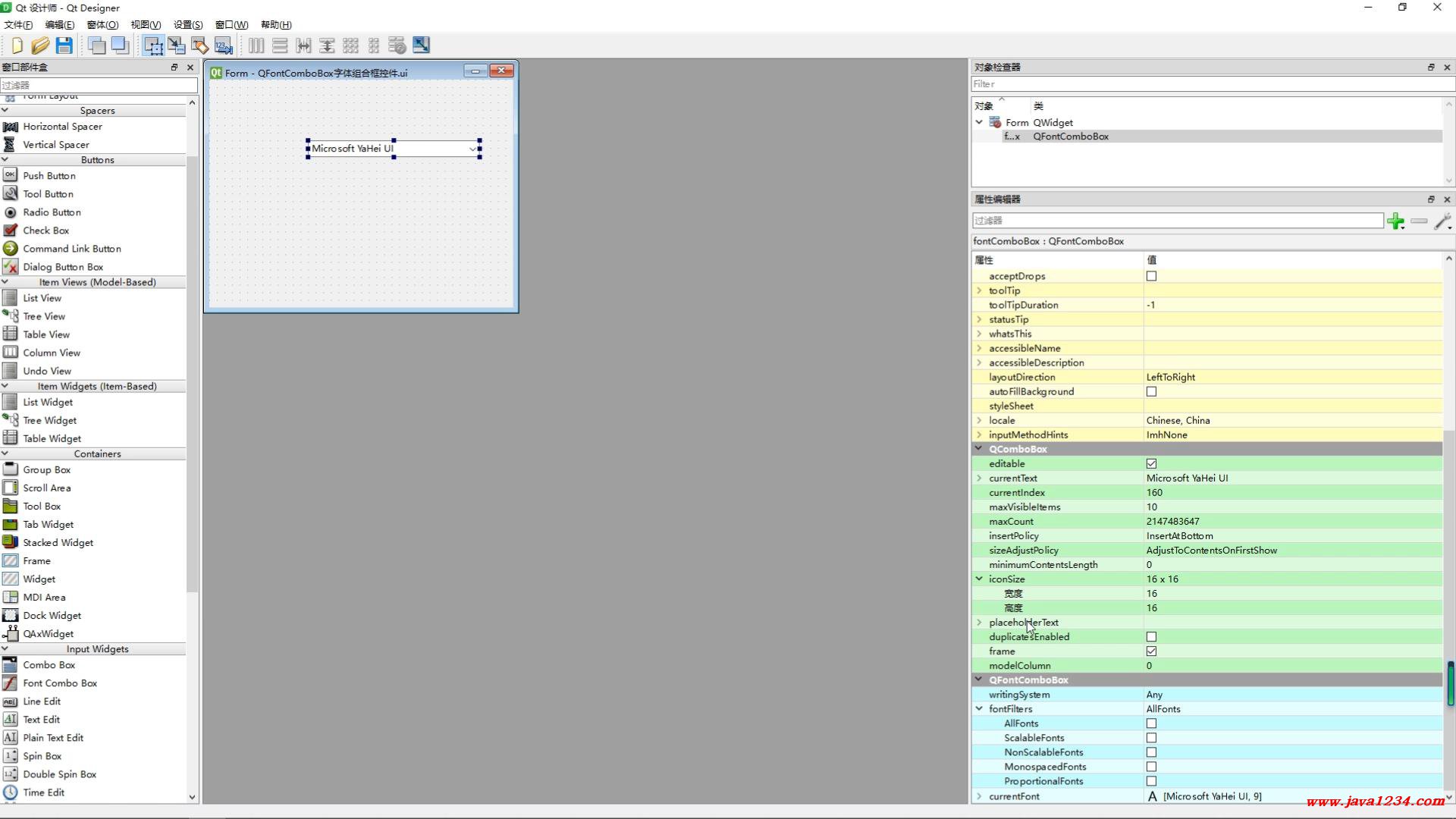Click the Lay Out Horizontally icon
The height and width of the screenshot is (819, 1456).
coord(256,45)
